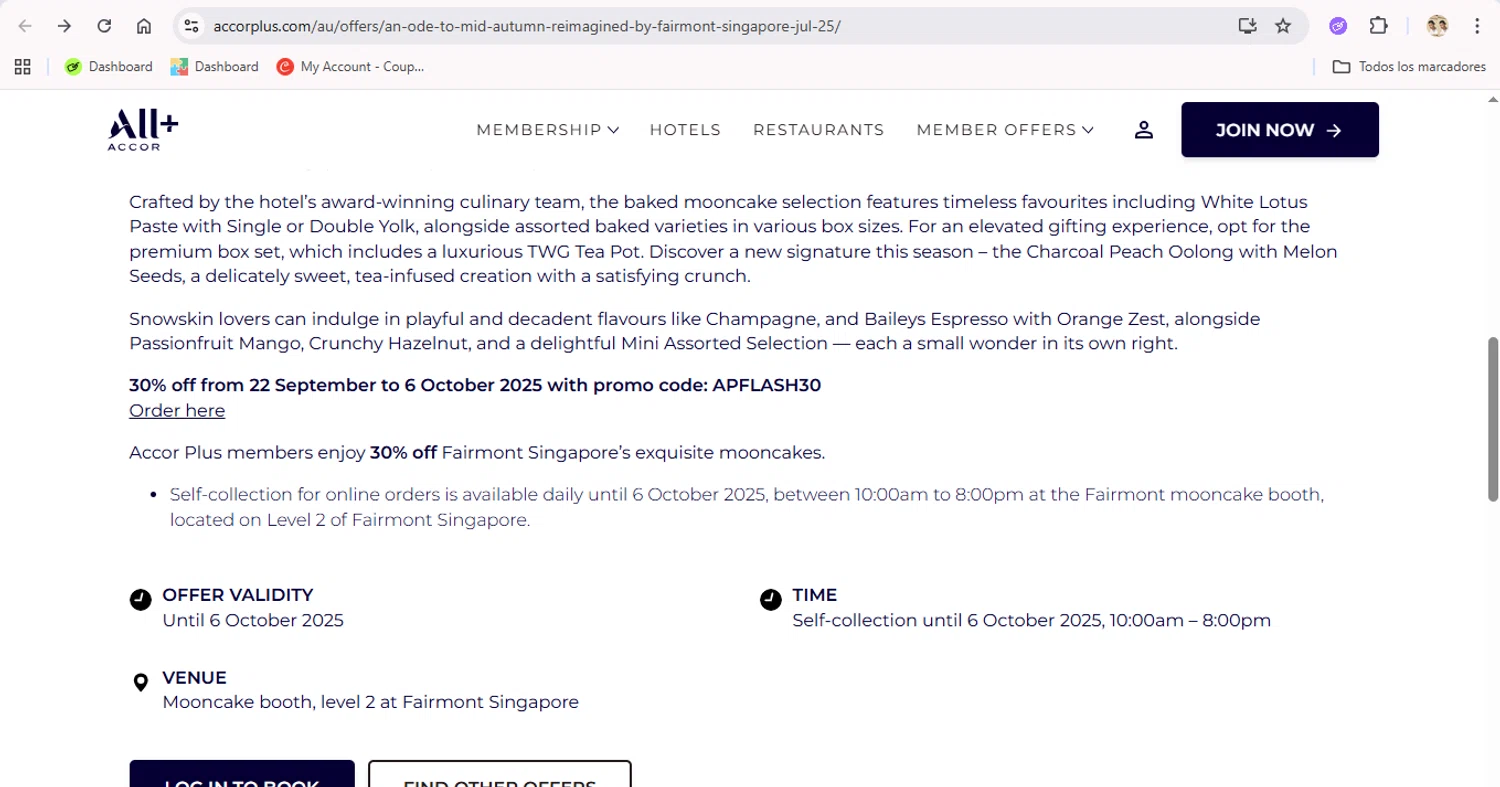Click the VENUE location pin icon
This screenshot has height=787, width=1500.
click(141, 683)
